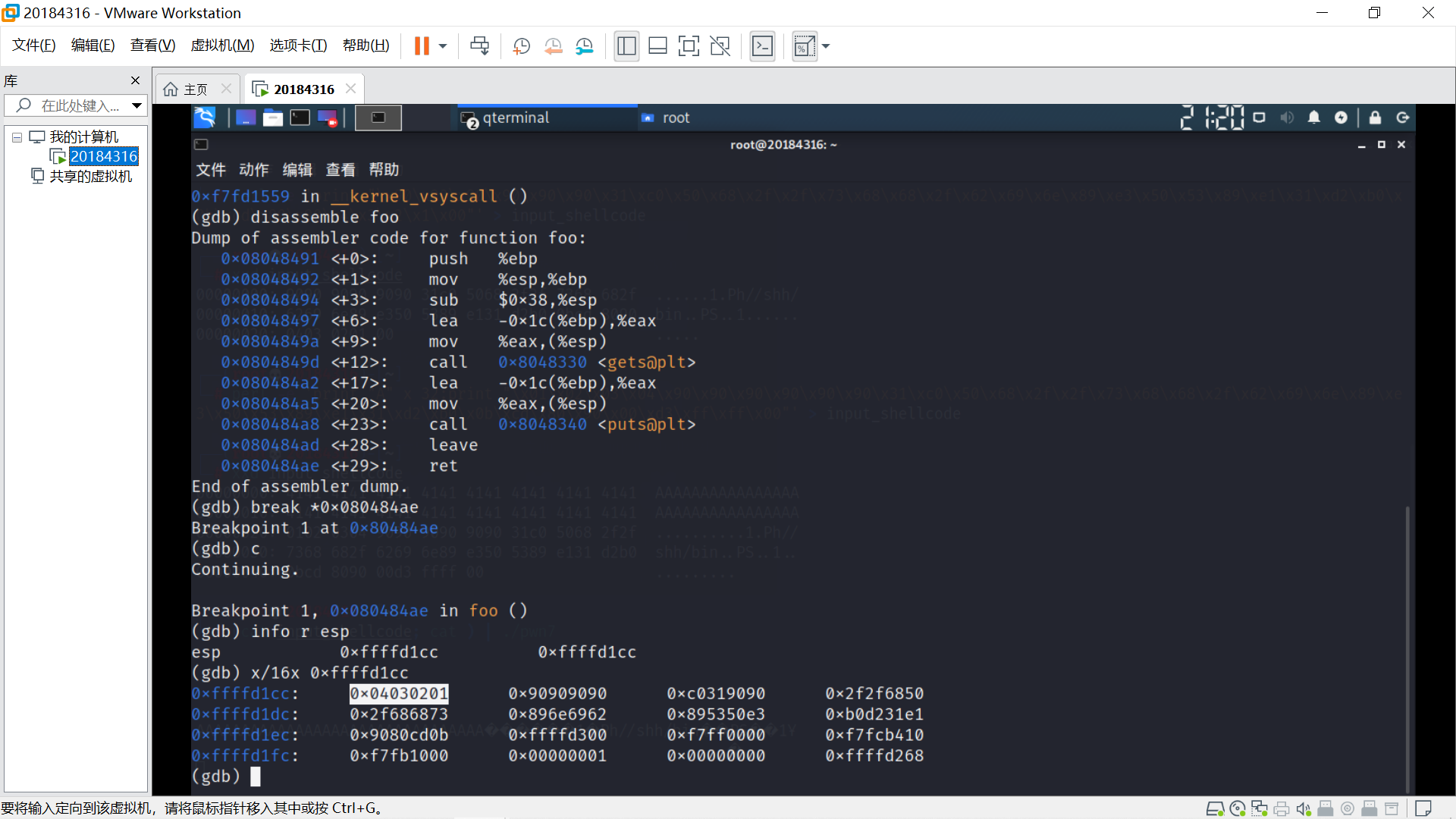Expand stretch guest dropdown arrow
The width and height of the screenshot is (1456, 819).
pos(826,46)
